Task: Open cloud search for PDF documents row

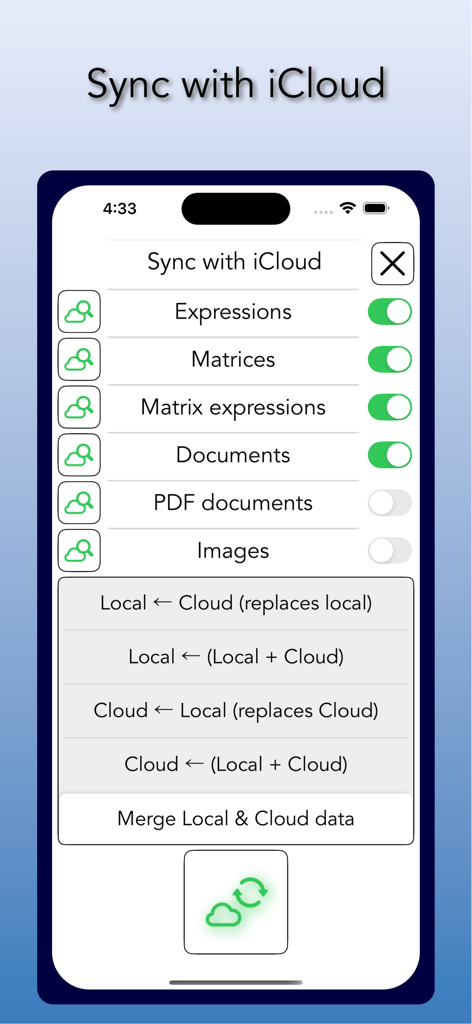Action: tap(79, 502)
